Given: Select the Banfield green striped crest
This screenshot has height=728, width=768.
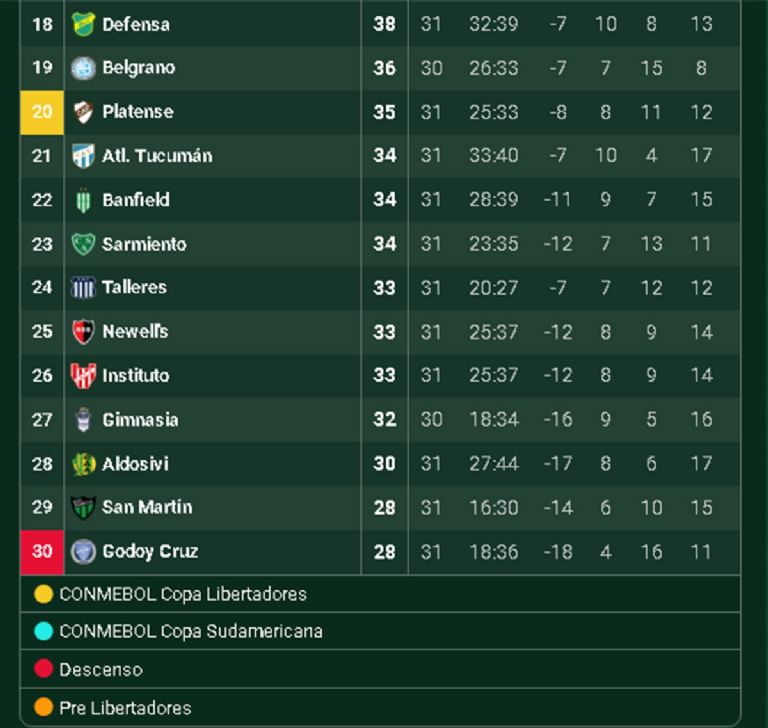Looking at the screenshot, I should (84, 200).
